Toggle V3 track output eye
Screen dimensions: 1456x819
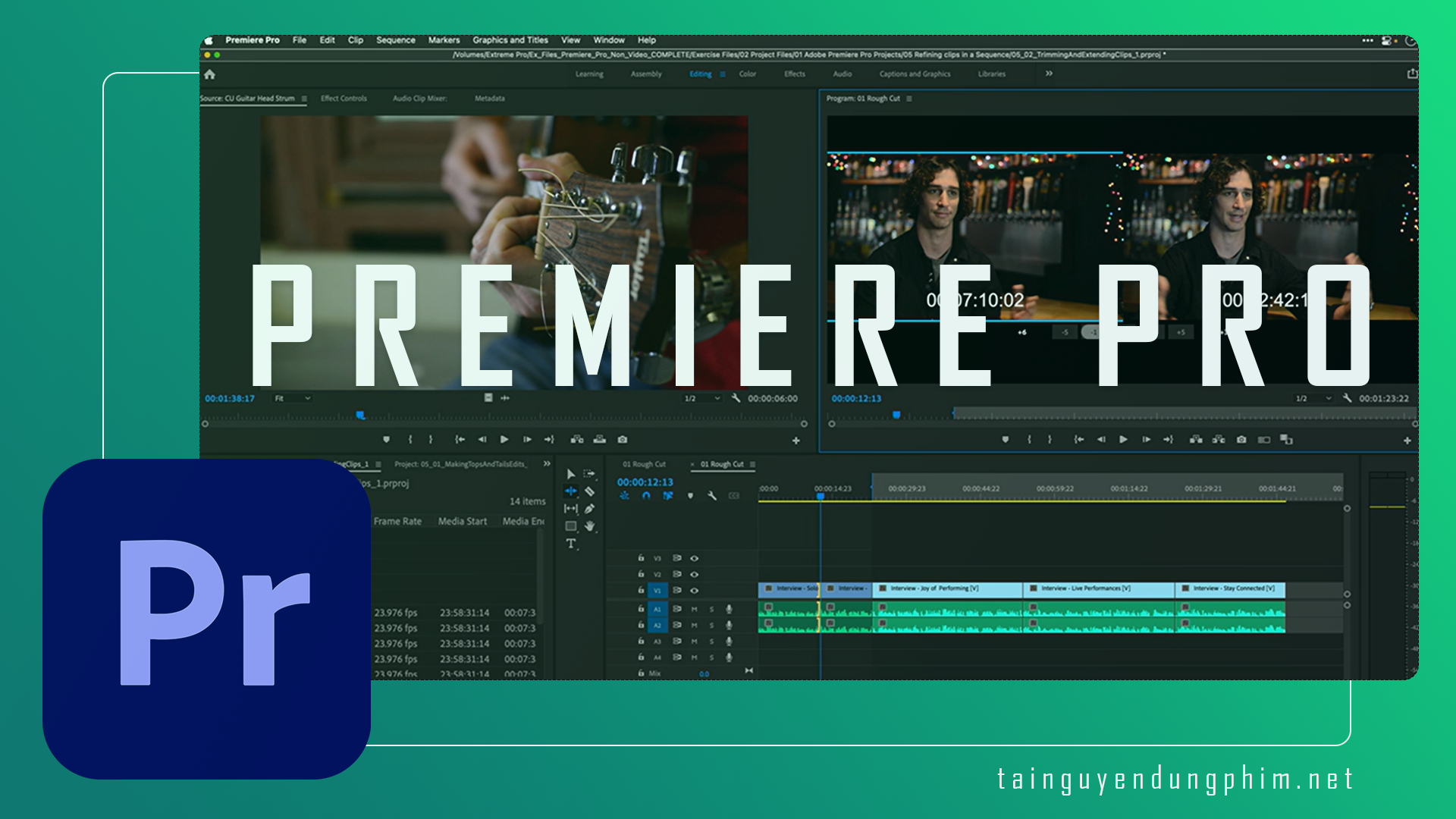point(694,558)
